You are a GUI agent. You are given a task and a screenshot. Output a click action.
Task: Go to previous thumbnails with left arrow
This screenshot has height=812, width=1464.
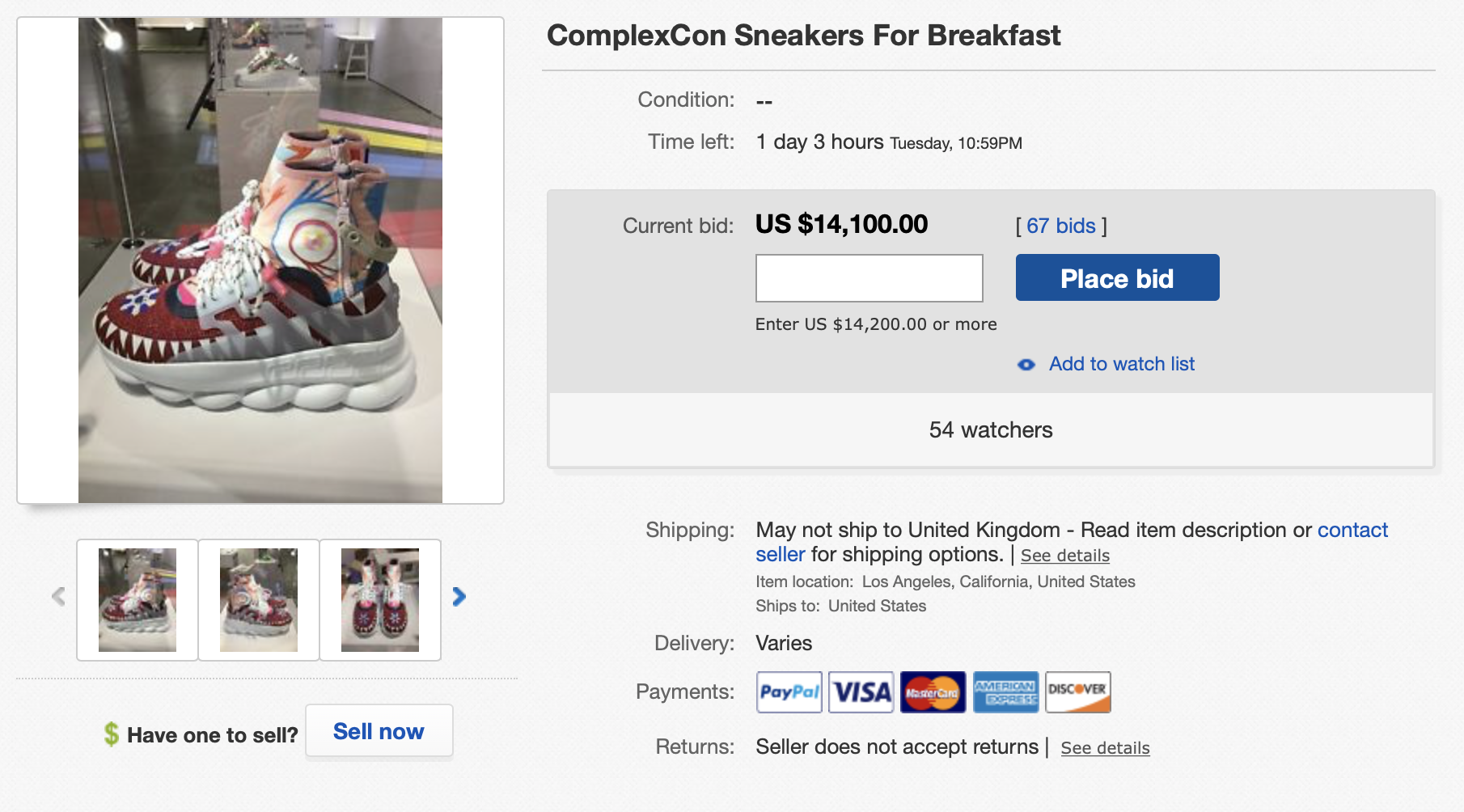coord(58,597)
